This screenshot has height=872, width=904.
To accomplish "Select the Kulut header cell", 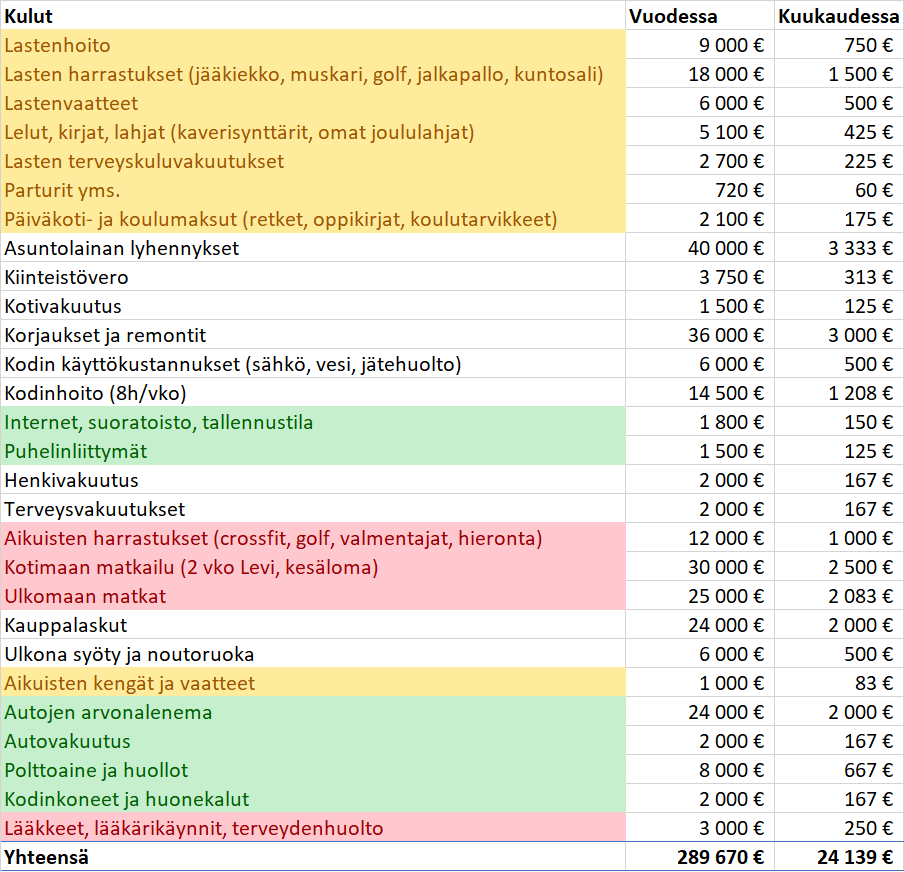I will (x=30, y=16).
